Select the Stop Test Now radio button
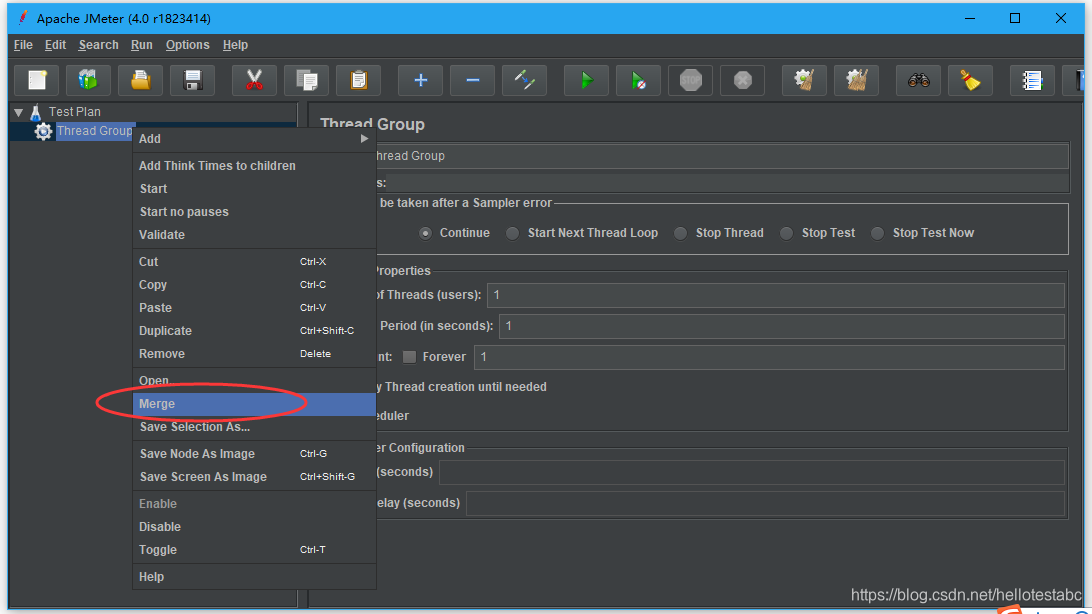The width and height of the screenshot is (1092, 614). click(x=878, y=233)
